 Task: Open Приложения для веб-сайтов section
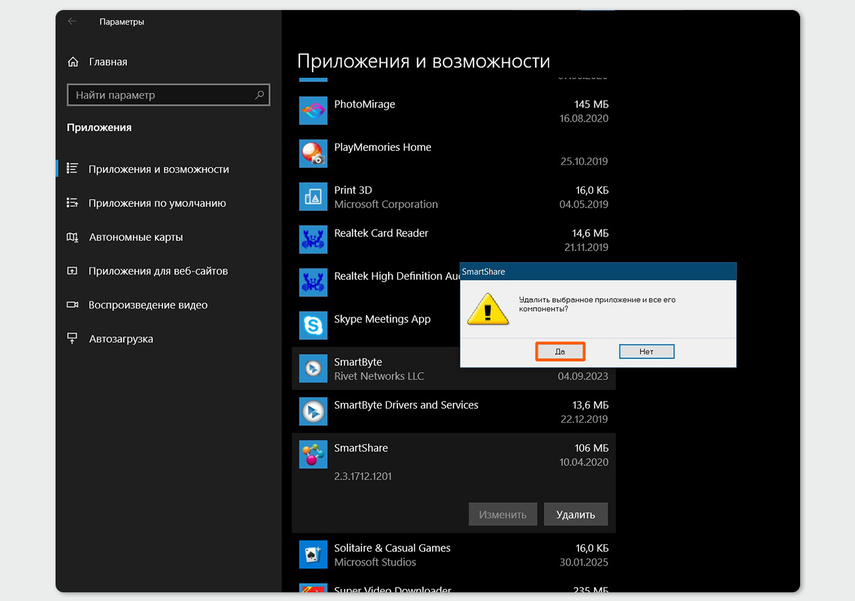click(158, 271)
